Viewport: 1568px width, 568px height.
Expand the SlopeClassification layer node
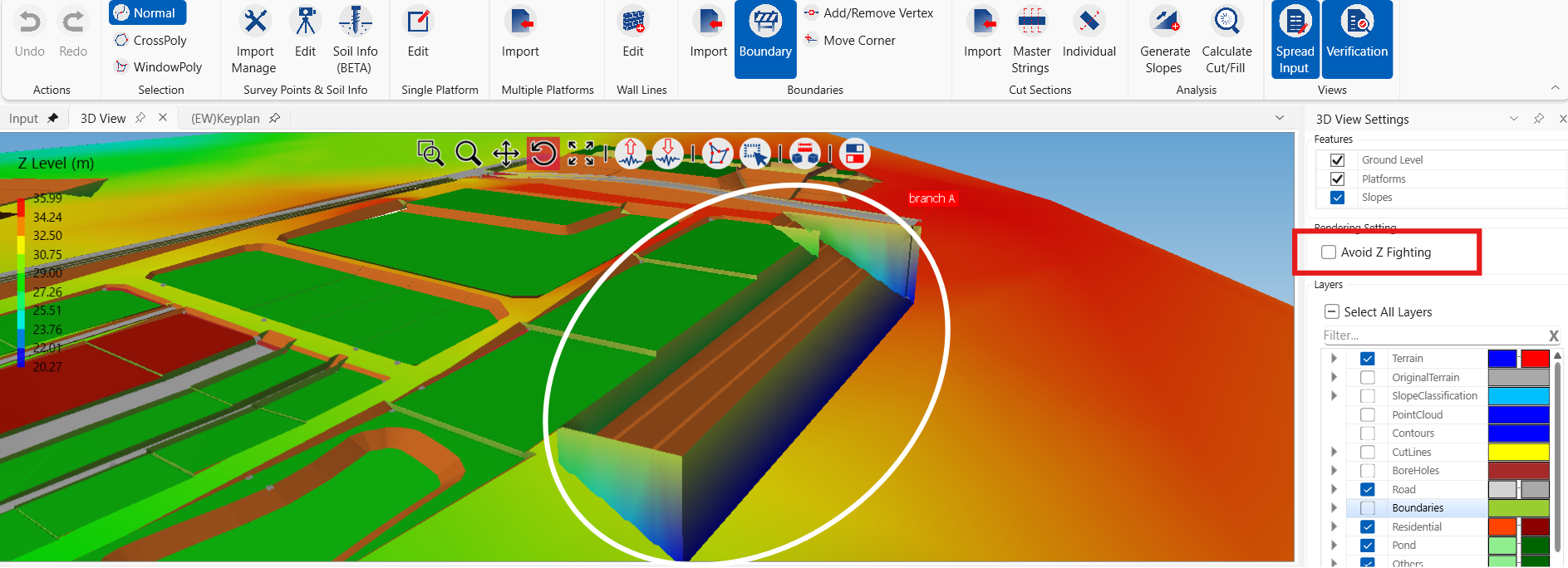pos(1334,396)
